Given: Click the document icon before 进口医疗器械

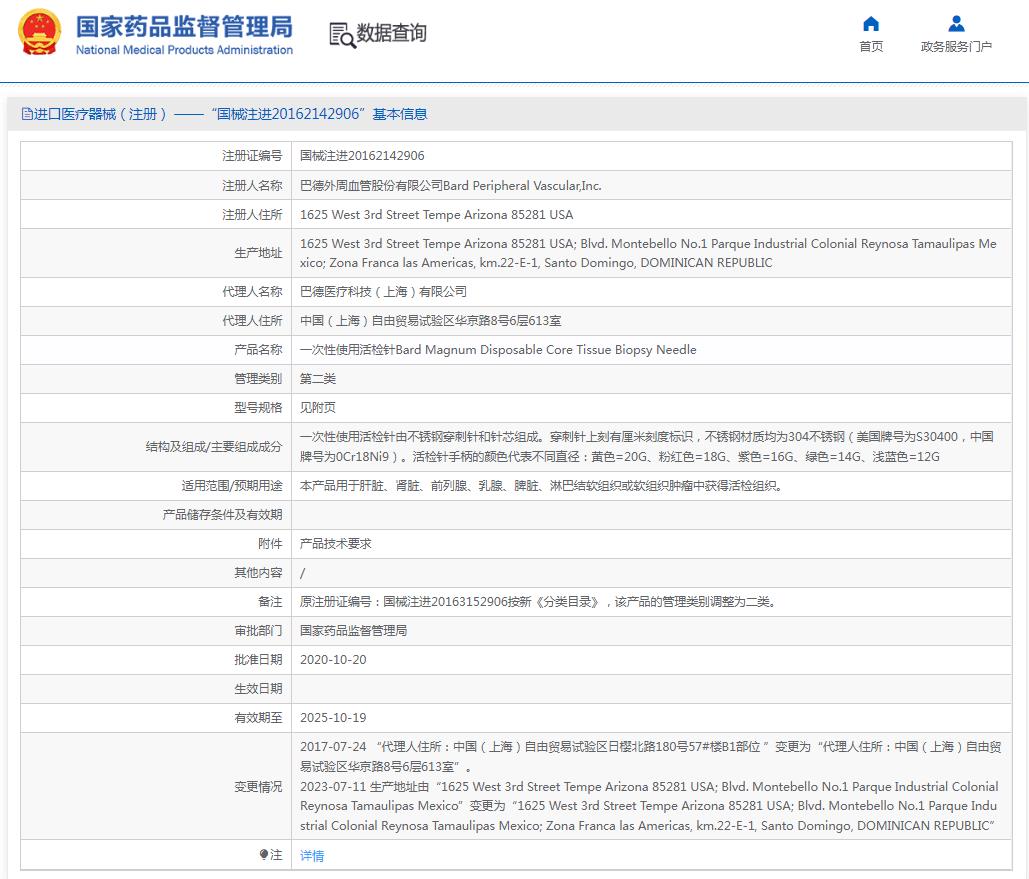Looking at the screenshot, I should (x=27, y=114).
